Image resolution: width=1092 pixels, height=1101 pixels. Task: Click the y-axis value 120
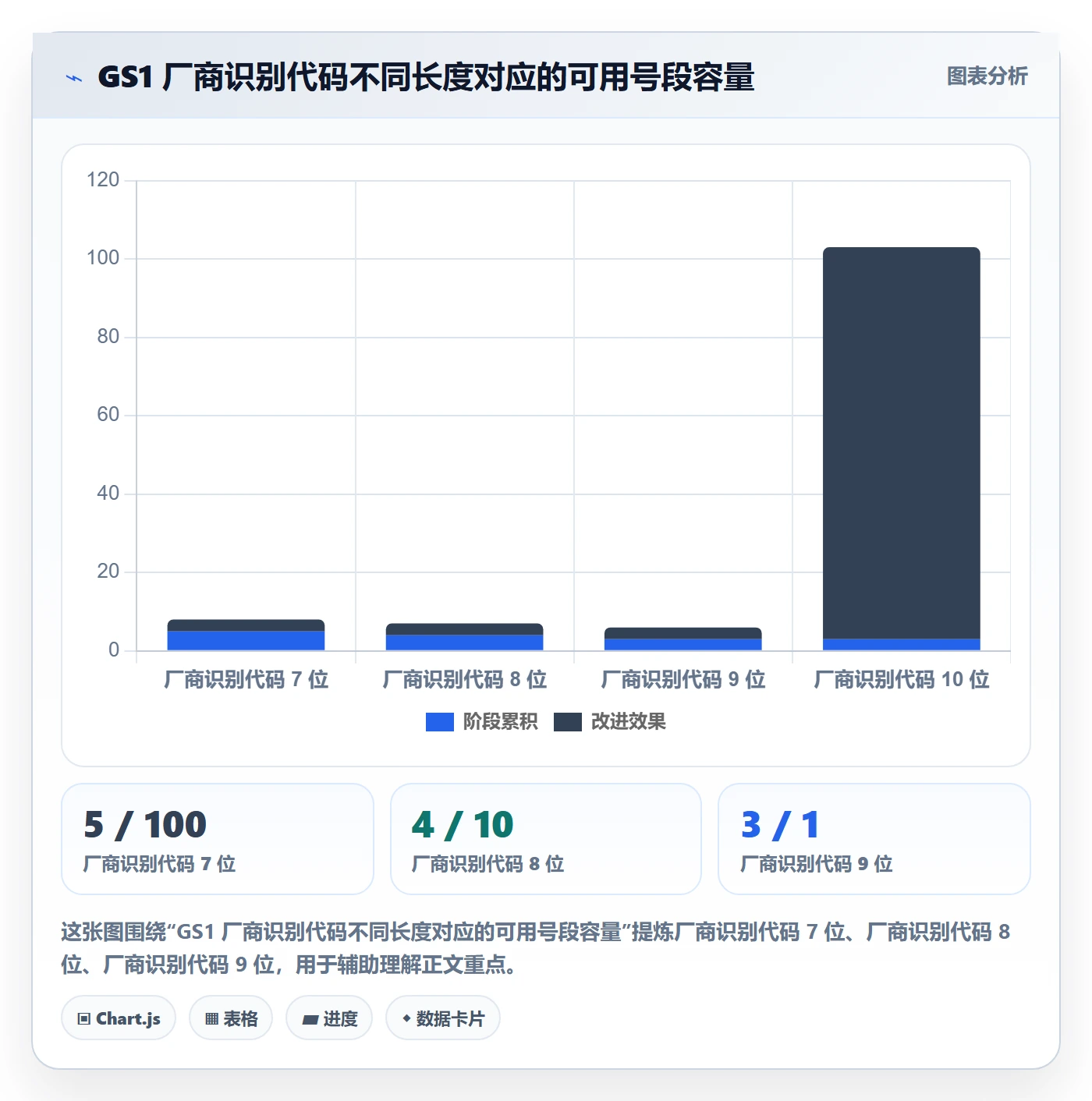[x=103, y=180]
